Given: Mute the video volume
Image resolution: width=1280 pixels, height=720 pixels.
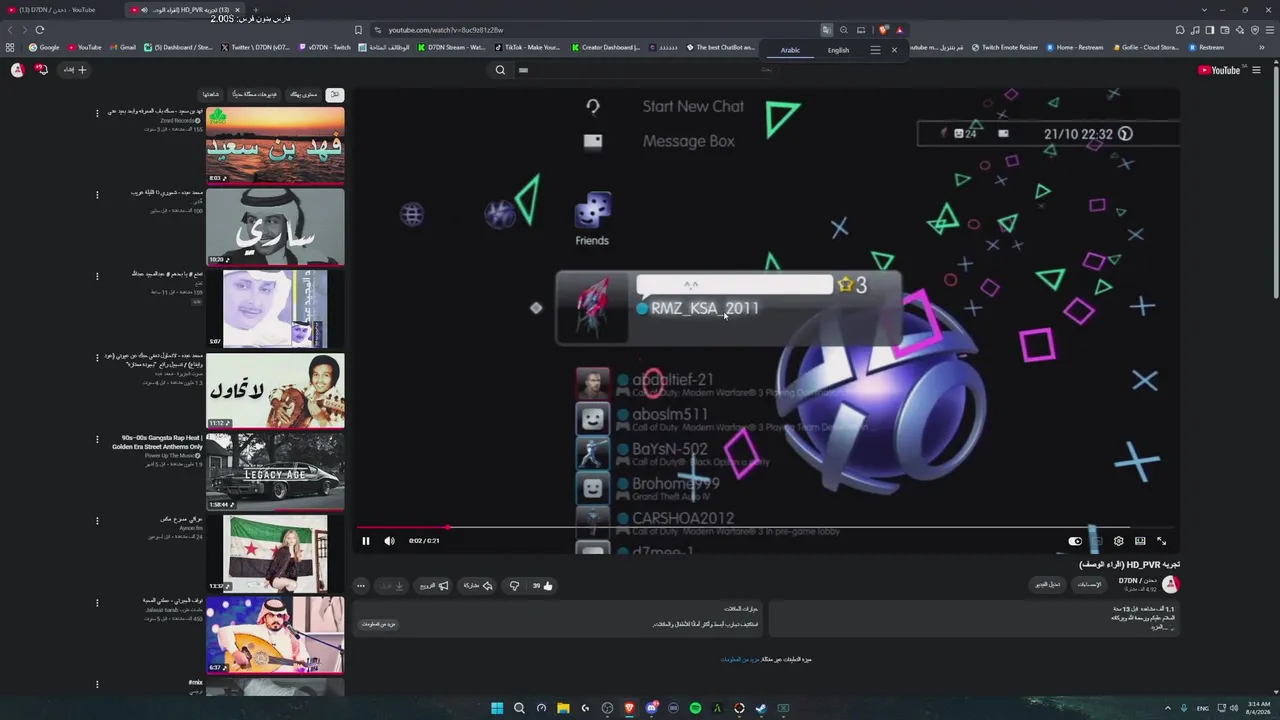Looking at the screenshot, I should (x=390, y=541).
